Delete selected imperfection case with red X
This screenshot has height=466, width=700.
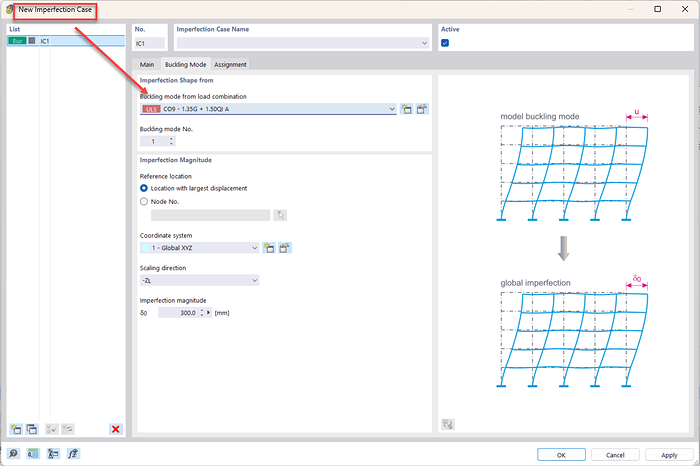pyautogui.click(x=116, y=429)
